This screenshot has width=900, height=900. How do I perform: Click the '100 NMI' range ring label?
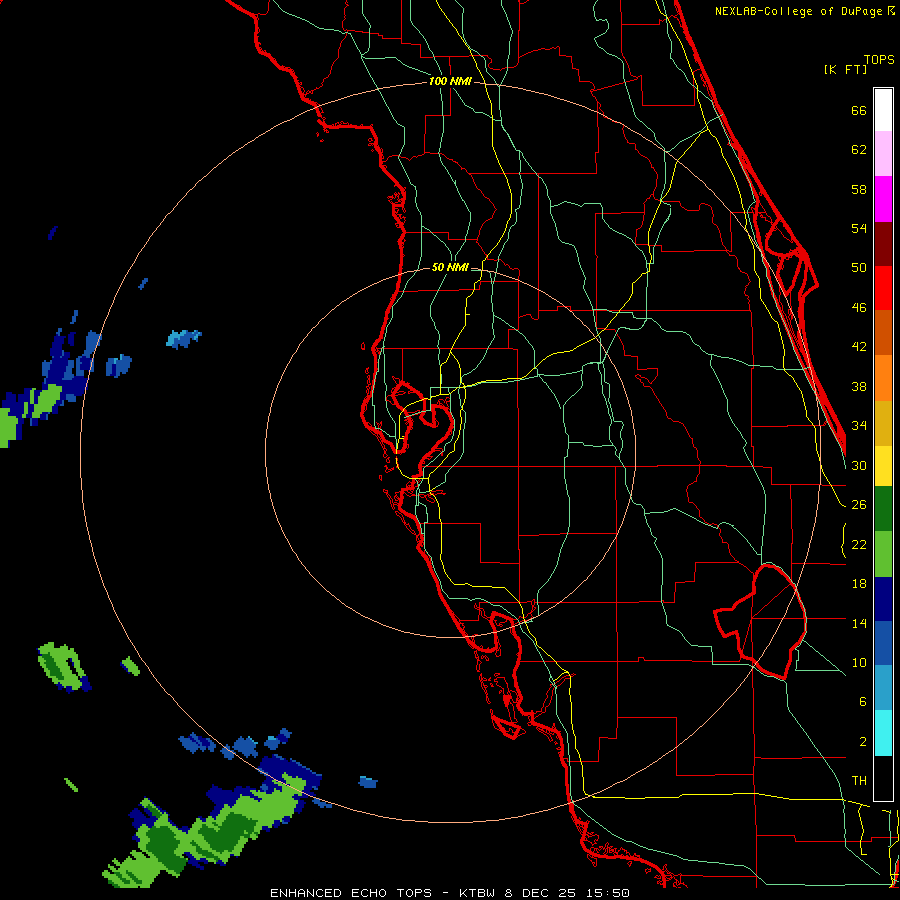(x=450, y=82)
